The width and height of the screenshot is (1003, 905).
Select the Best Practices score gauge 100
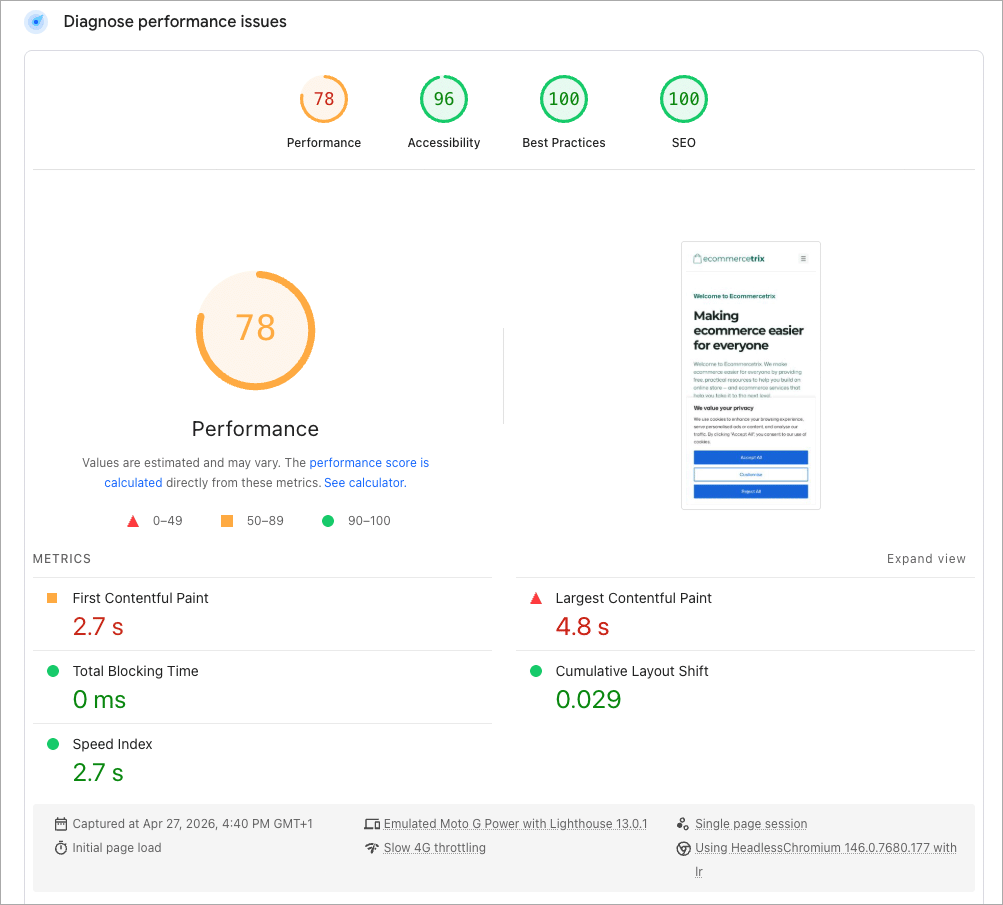[564, 99]
